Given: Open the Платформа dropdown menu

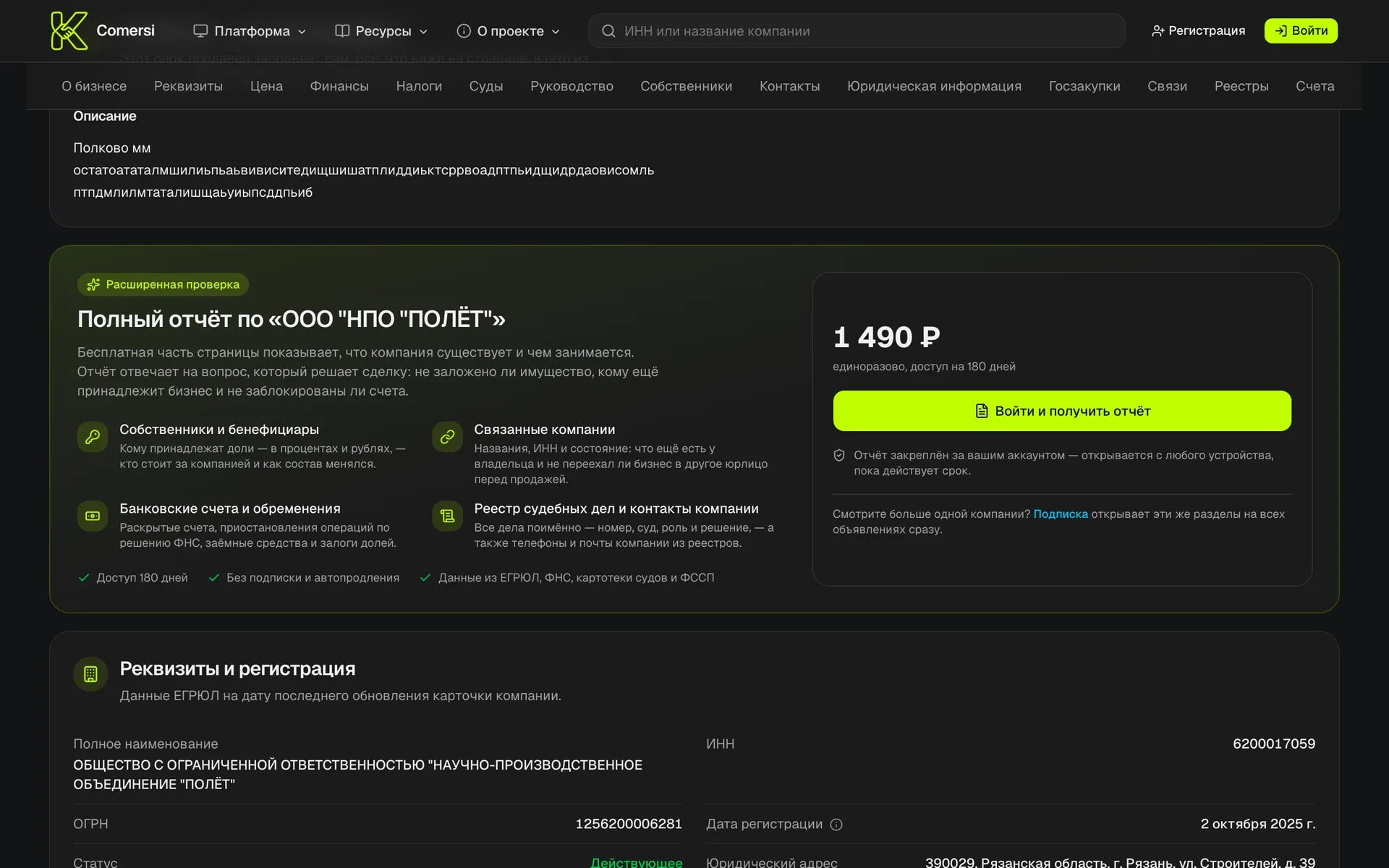Looking at the screenshot, I should tap(250, 30).
